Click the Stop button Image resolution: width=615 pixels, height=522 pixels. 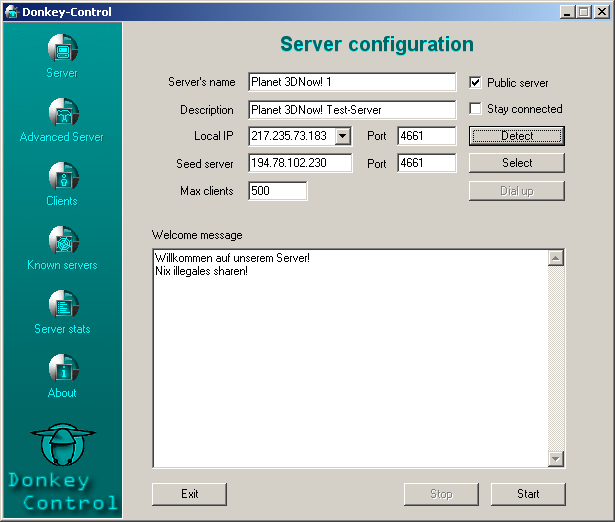[x=441, y=494]
